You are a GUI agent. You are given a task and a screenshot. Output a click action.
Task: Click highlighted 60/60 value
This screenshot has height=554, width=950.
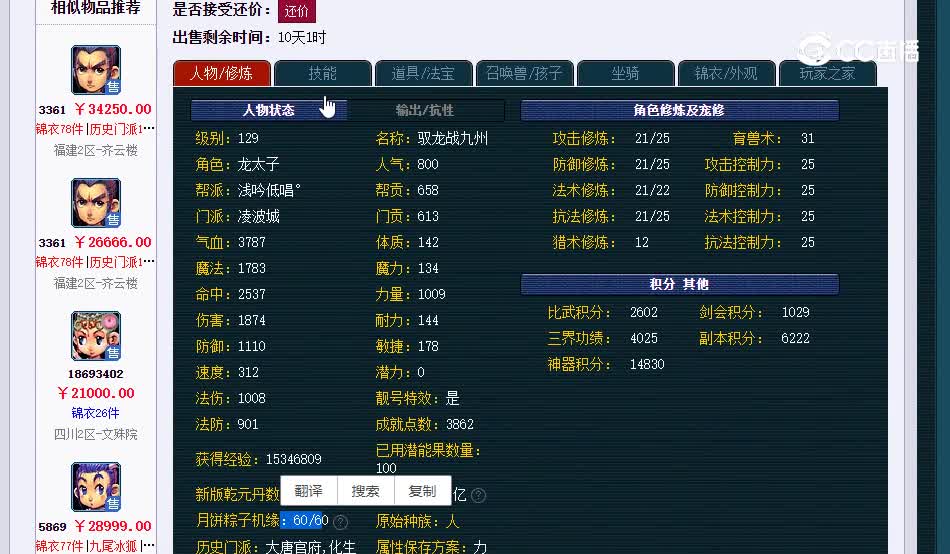pyautogui.click(x=310, y=521)
